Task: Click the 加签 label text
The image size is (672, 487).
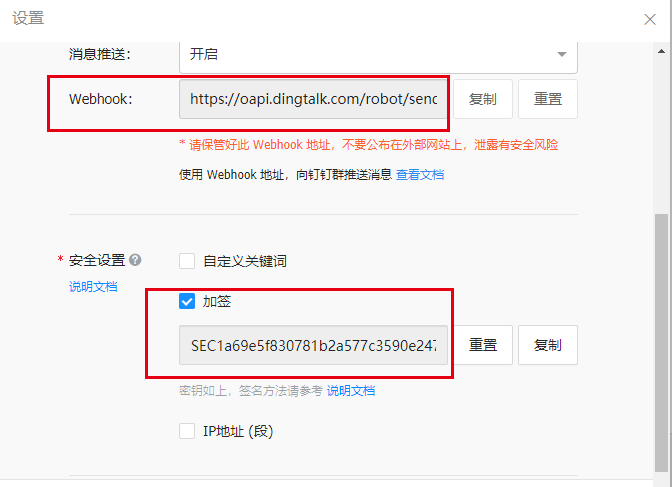Action: [217, 301]
